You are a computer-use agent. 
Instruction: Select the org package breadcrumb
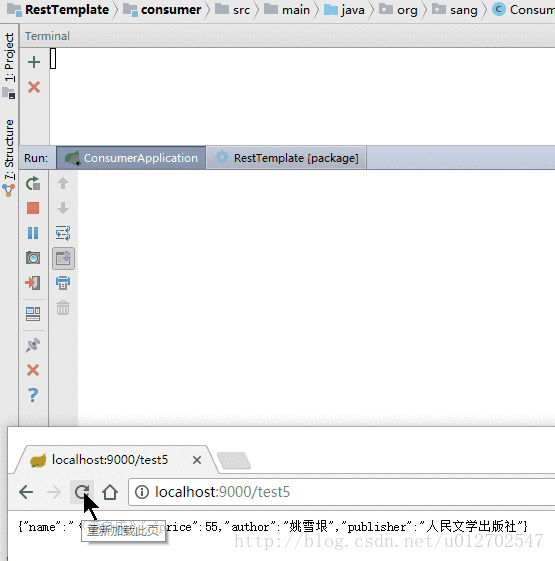(398, 10)
